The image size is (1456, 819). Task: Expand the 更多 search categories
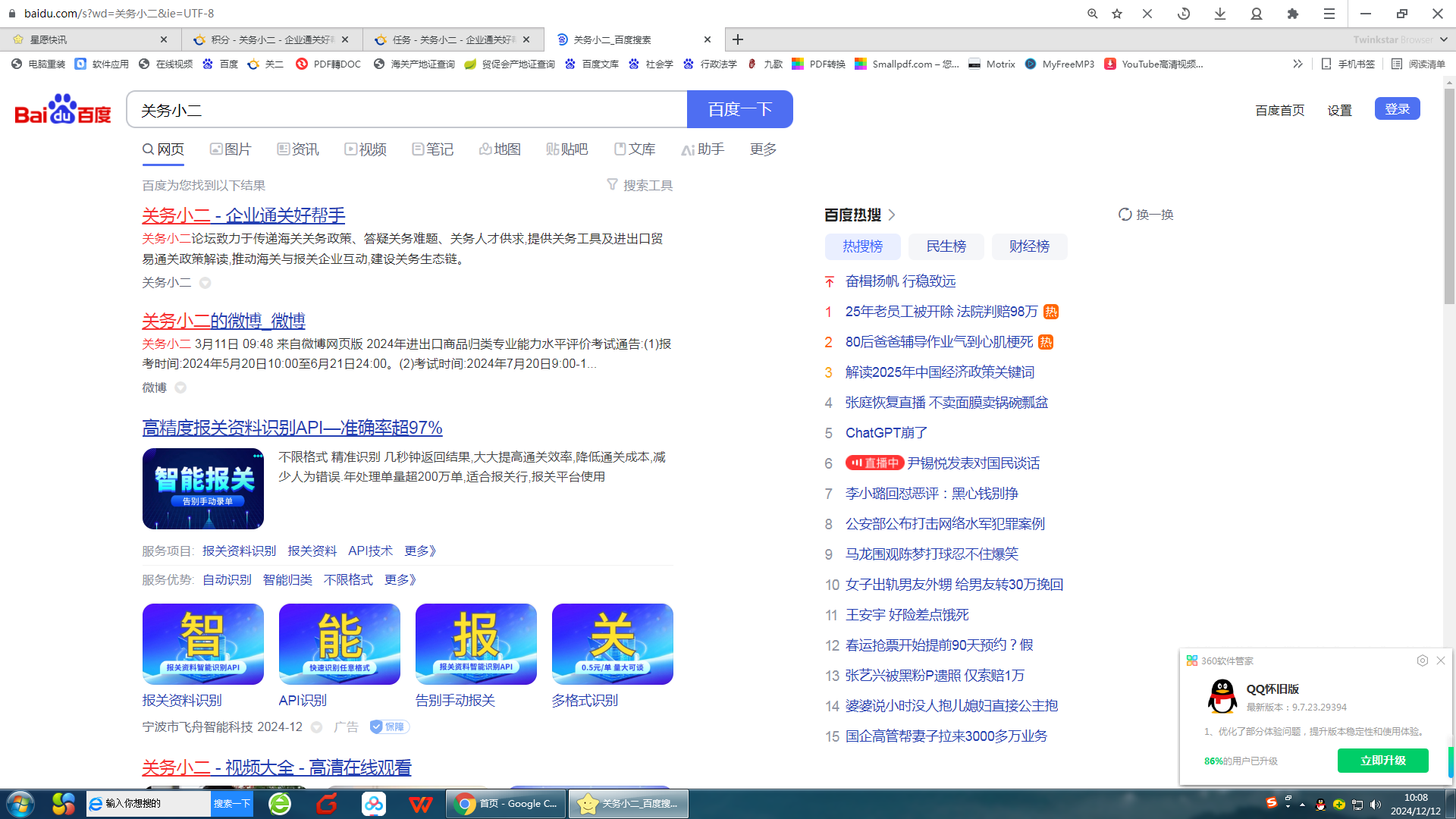763,149
